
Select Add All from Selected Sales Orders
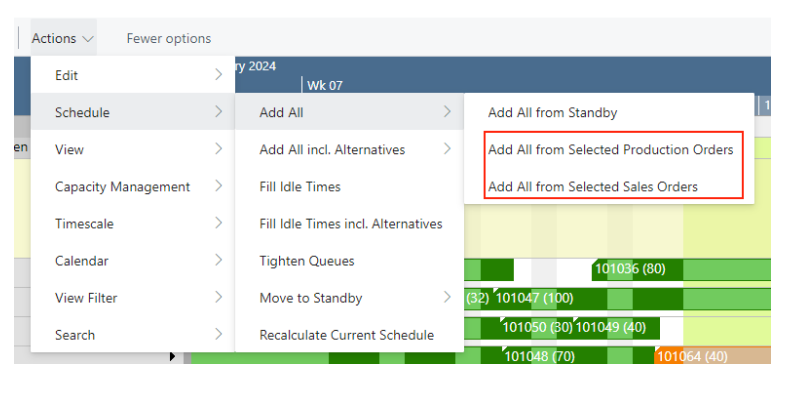tap(593, 187)
